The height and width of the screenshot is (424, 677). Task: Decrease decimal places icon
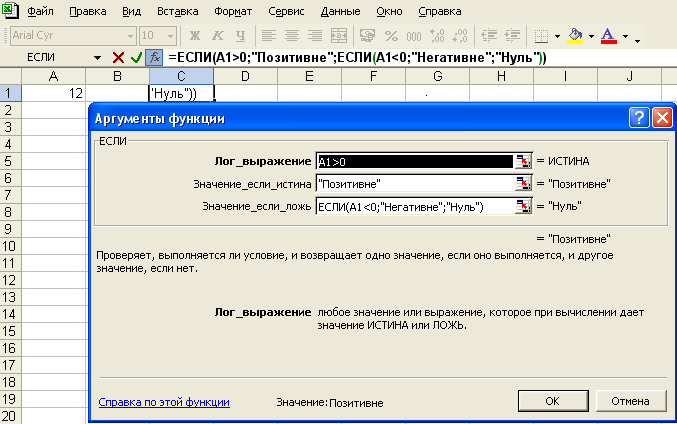[460, 36]
